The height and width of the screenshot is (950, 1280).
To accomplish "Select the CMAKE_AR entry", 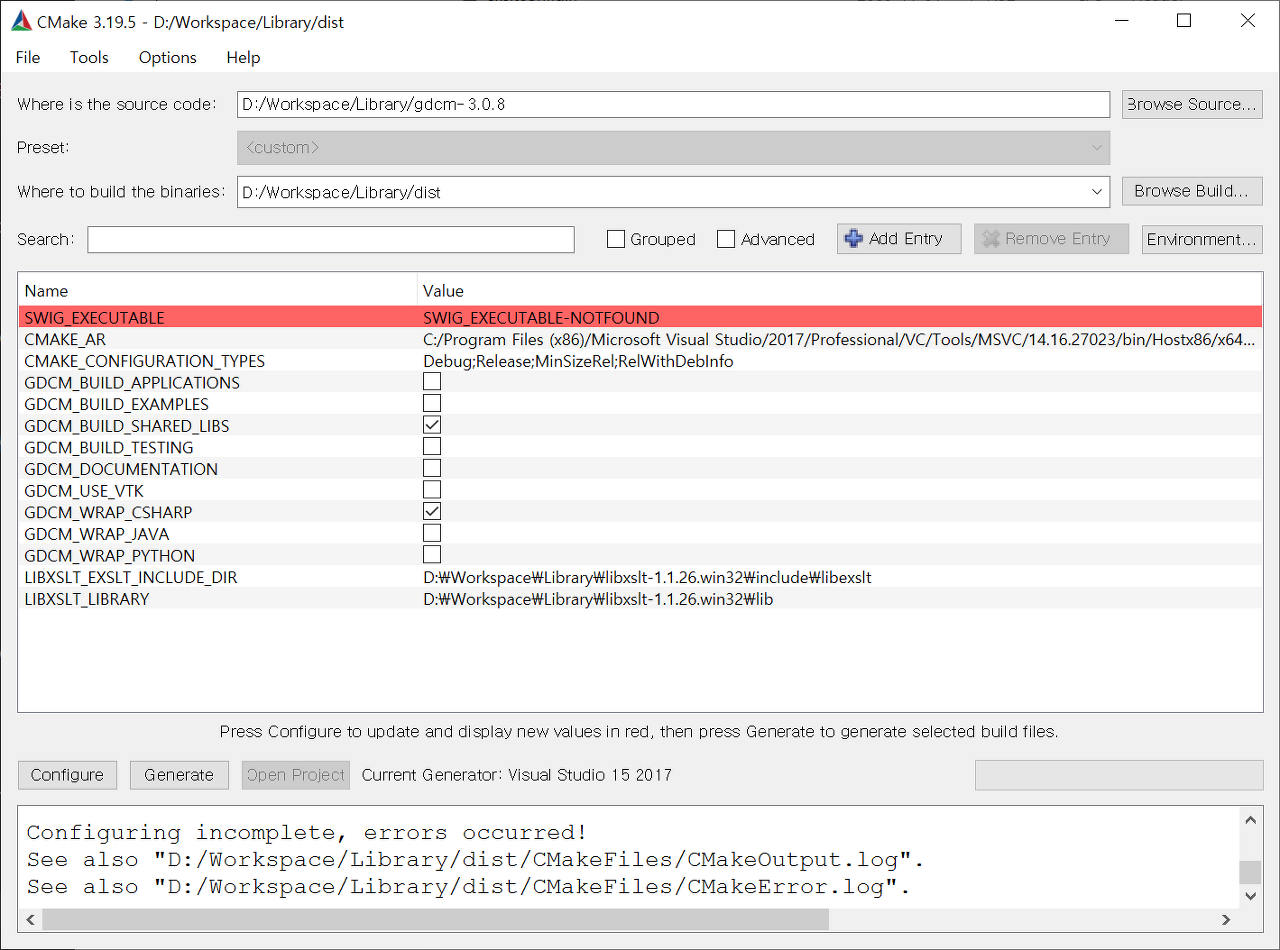I will (64, 340).
